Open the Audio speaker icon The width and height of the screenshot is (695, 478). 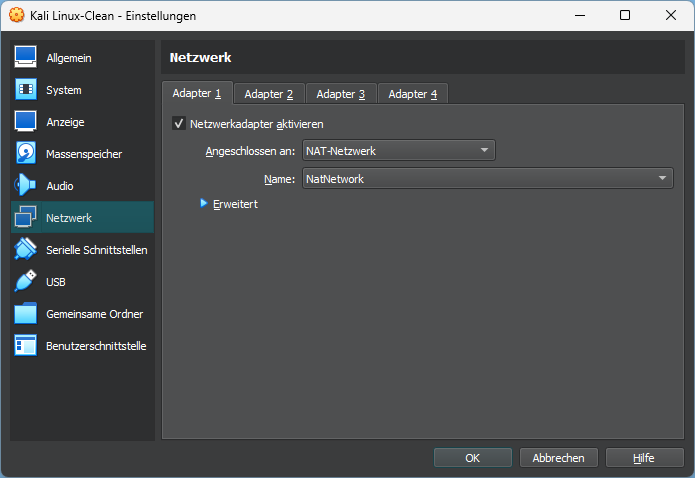pos(26,186)
